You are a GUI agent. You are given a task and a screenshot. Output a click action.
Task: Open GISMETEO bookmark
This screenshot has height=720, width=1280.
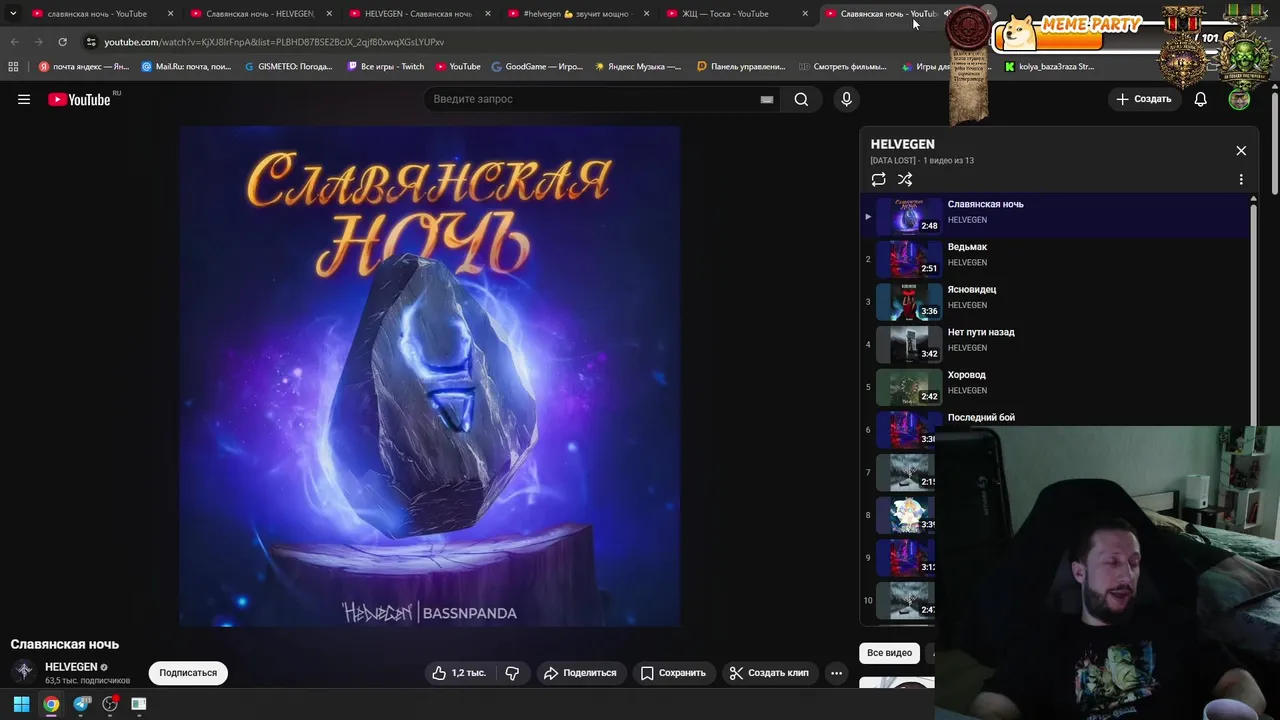point(289,67)
